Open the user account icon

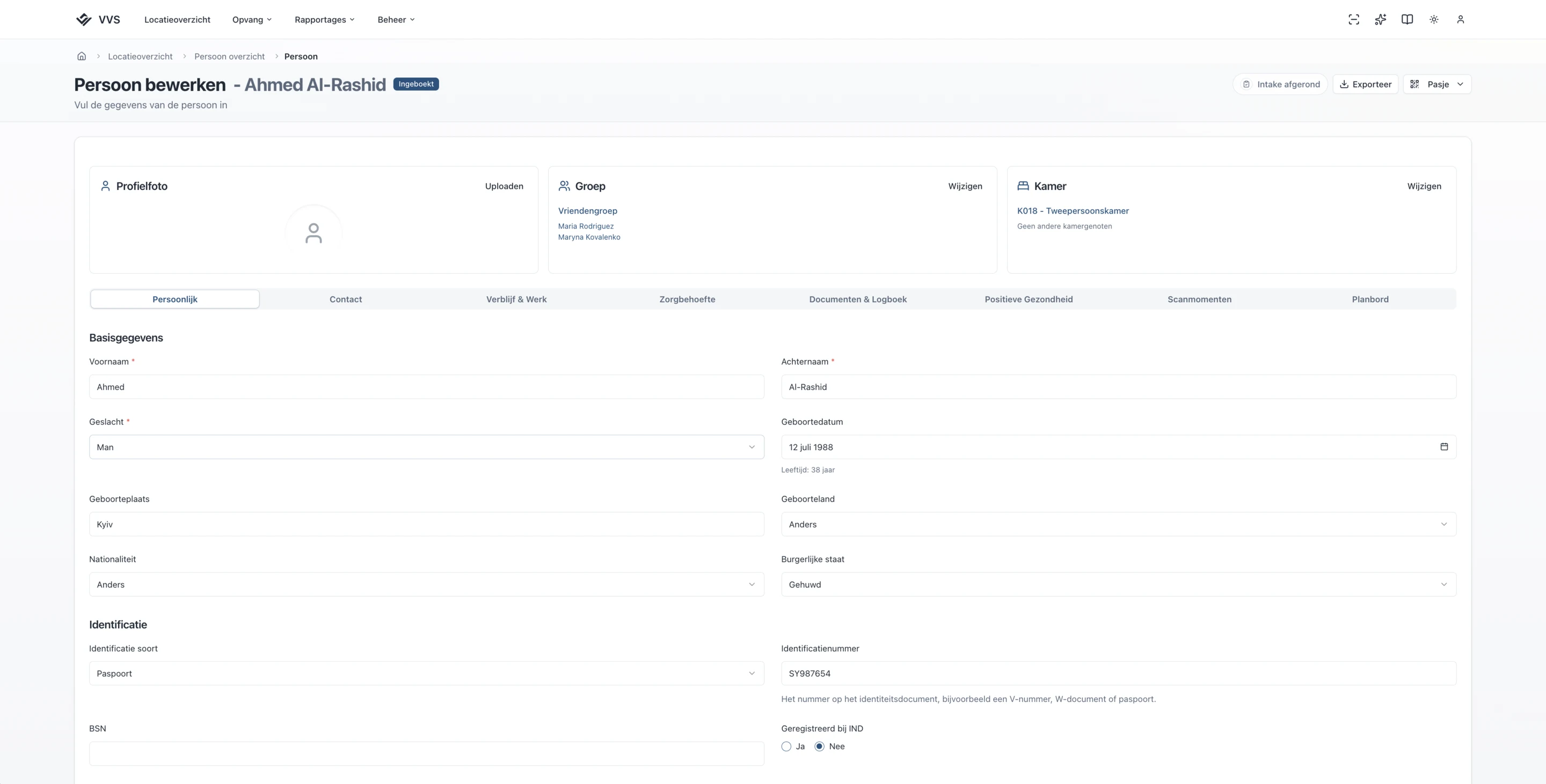tap(1460, 19)
